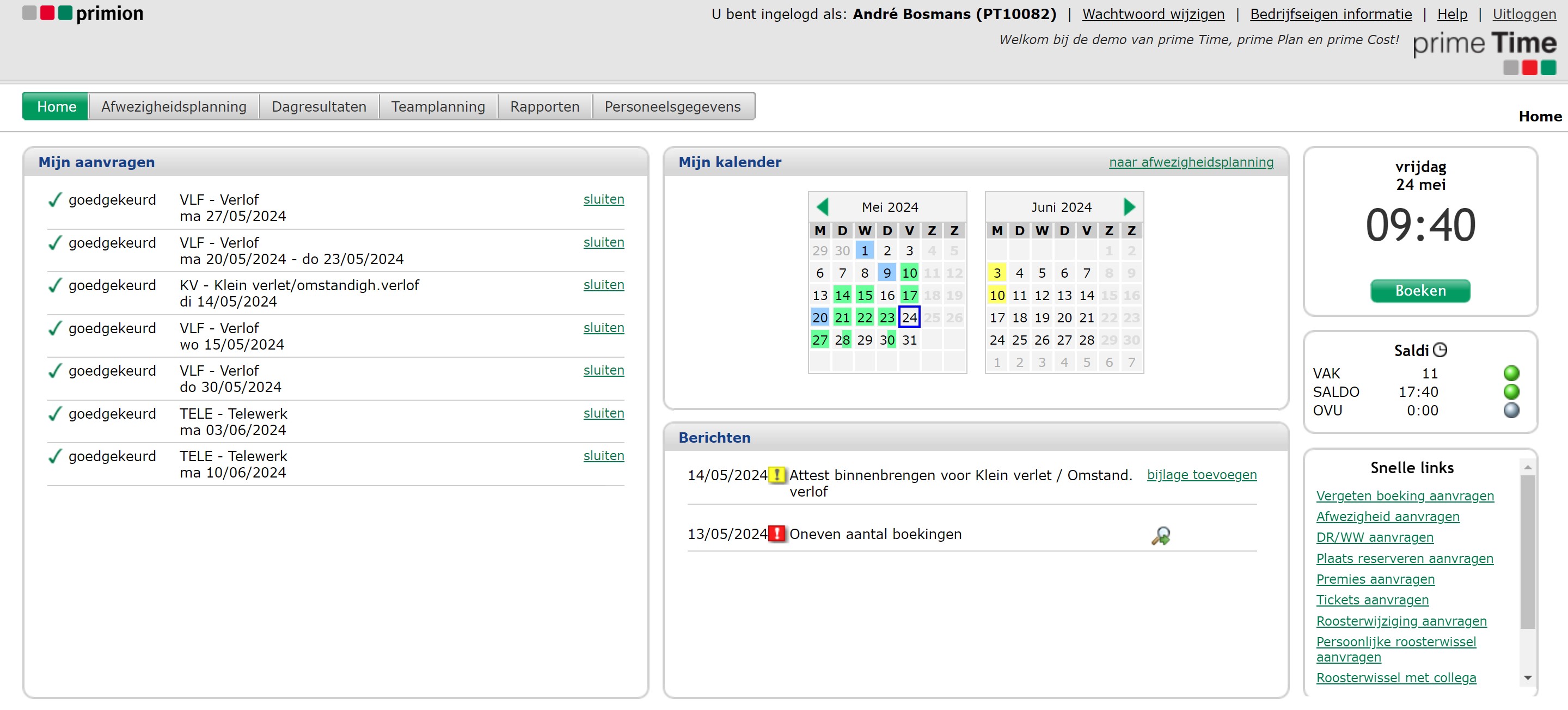Click red alert icon on 13/05/2024 message
The width and height of the screenshot is (1568, 710).
click(777, 534)
